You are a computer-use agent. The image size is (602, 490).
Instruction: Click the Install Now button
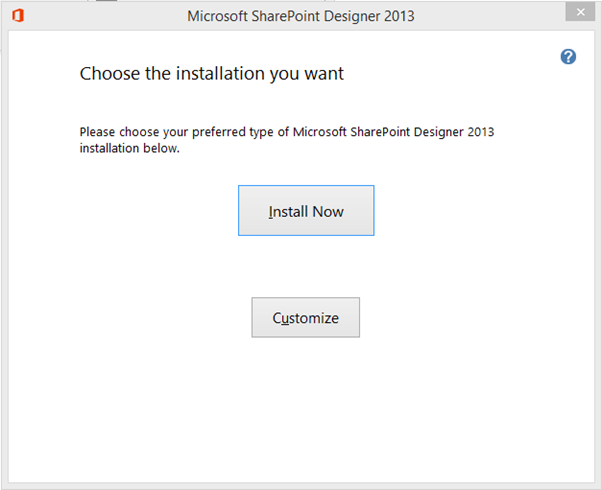306,210
